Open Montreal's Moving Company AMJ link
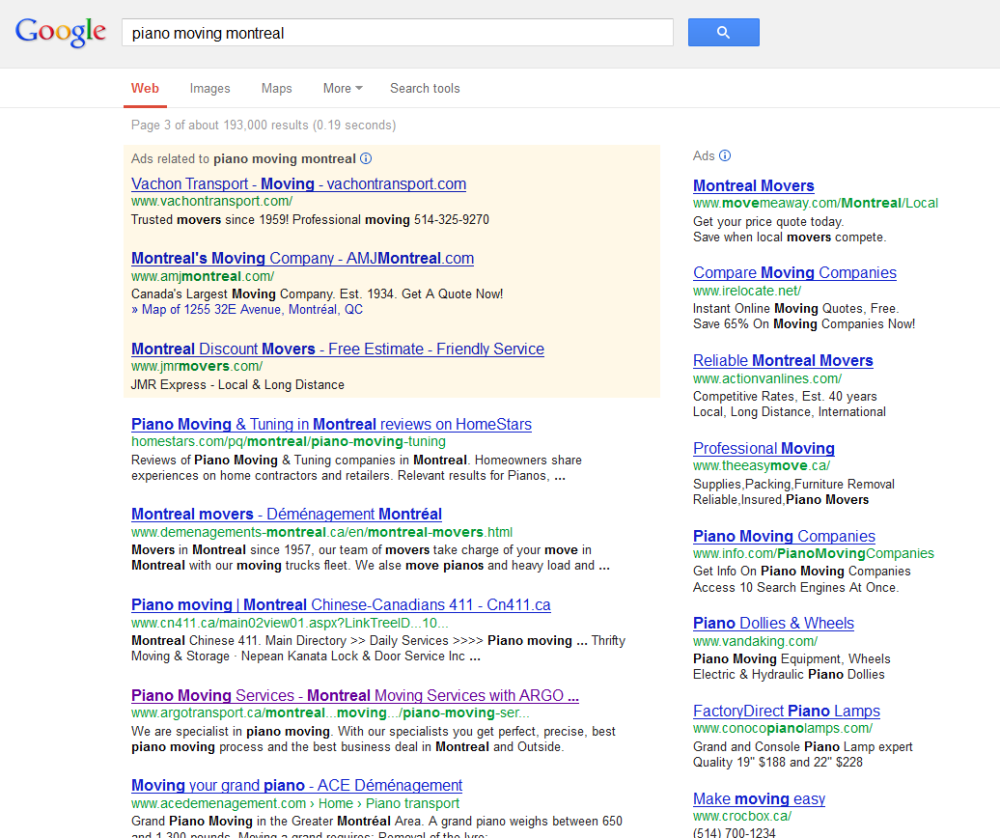Screen dimensions: 1000x838 (302, 258)
